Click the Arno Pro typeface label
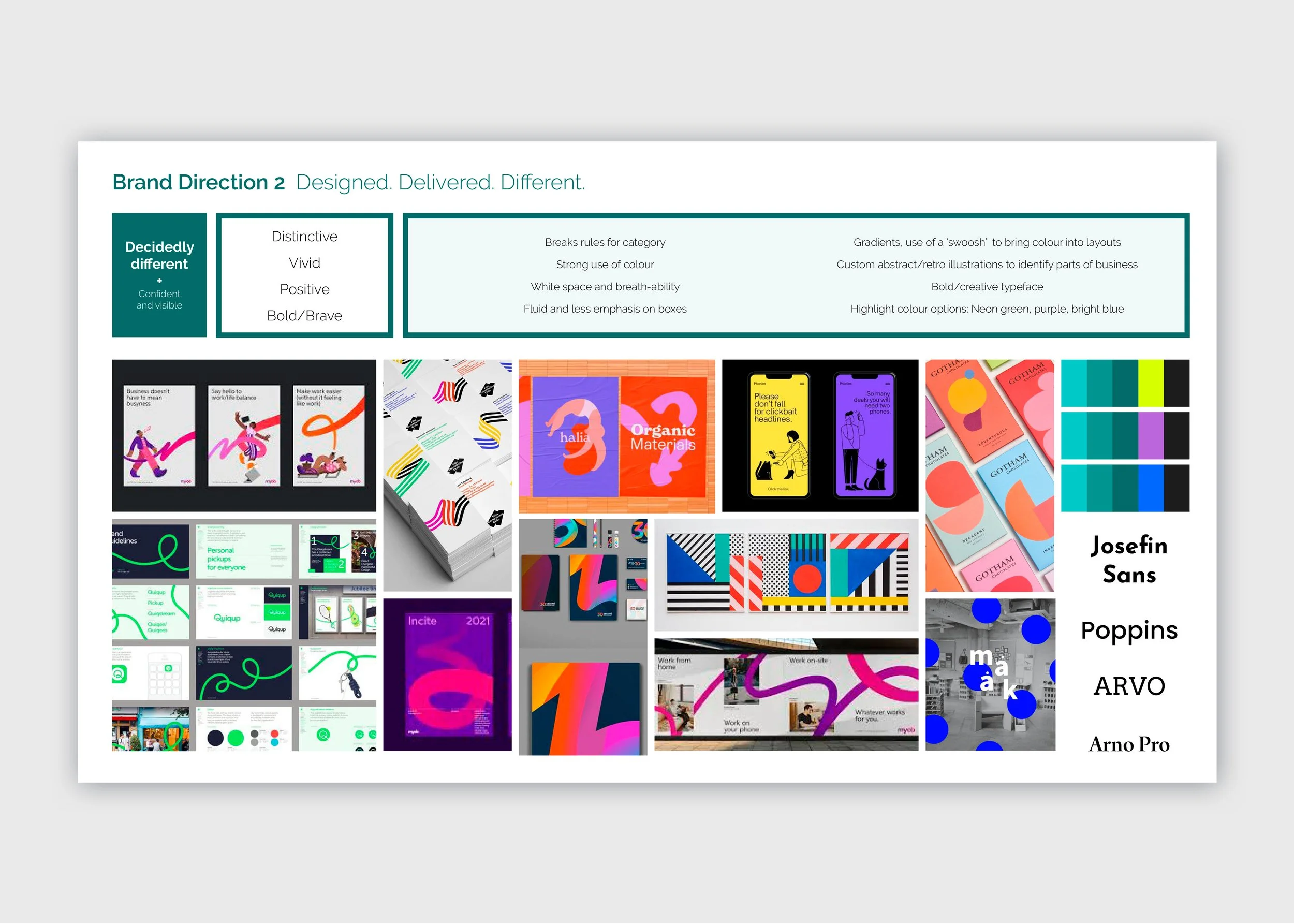 tap(1129, 744)
